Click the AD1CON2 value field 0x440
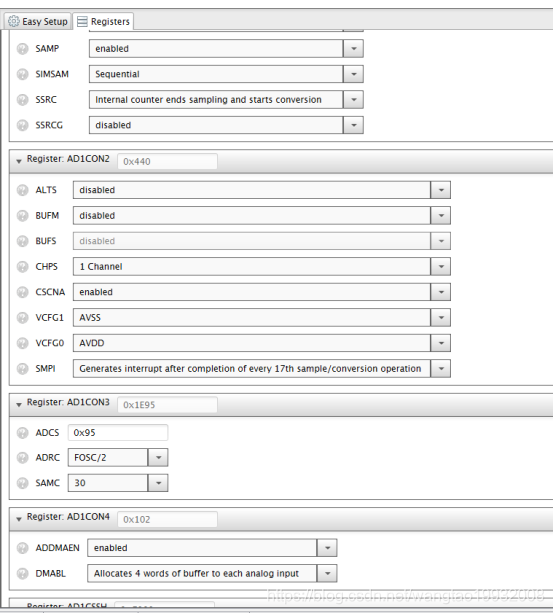The width and height of the screenshot is (554, 614). (x=167, y=161)
